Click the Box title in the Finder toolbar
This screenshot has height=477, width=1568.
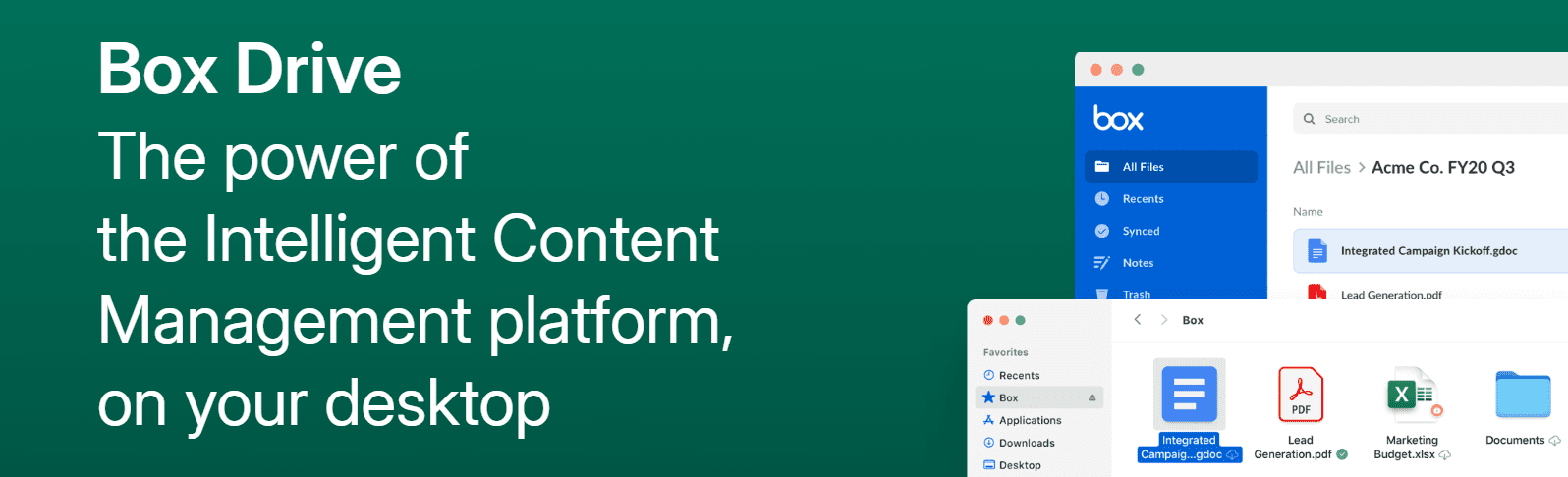[1193, 321]
